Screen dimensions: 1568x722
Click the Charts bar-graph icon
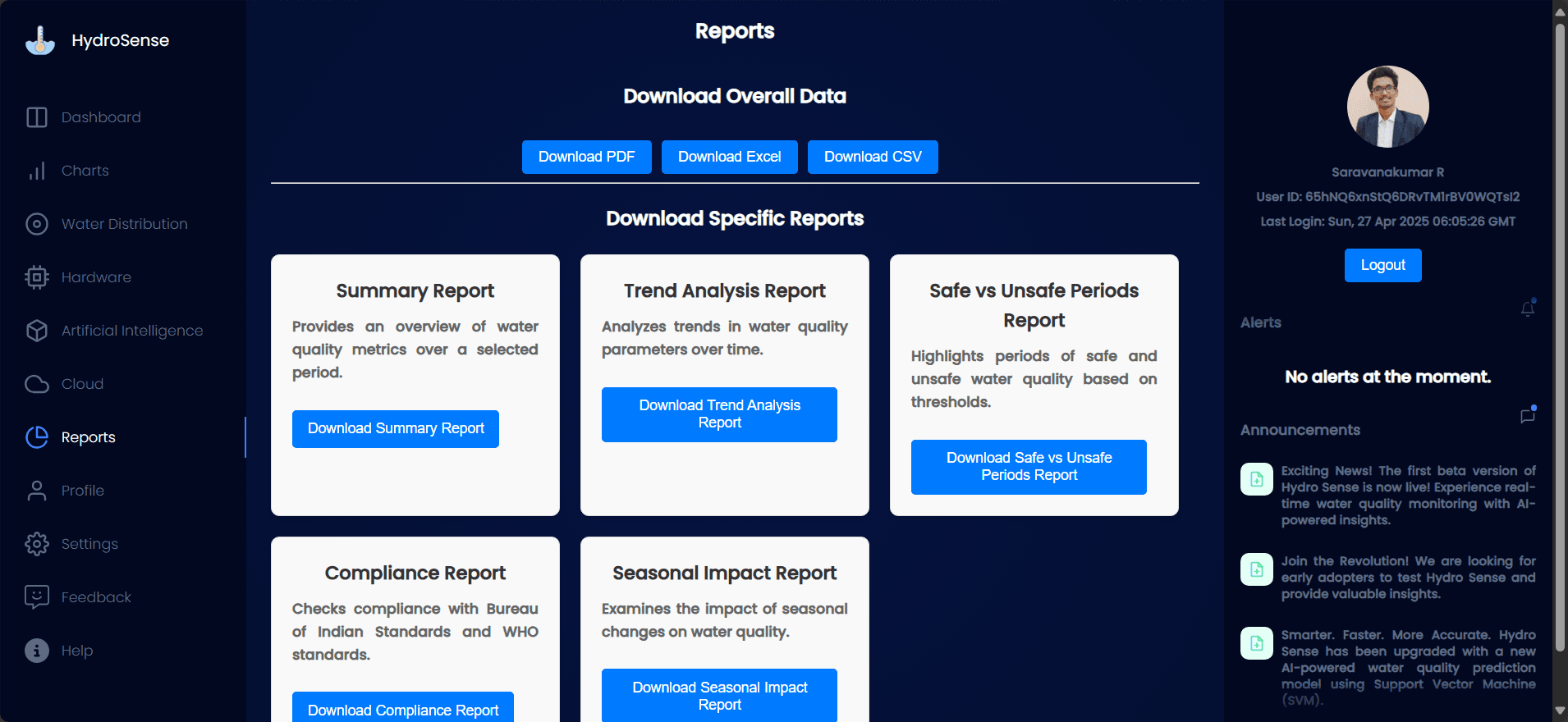pyautogui.click(x=37, y=171)
